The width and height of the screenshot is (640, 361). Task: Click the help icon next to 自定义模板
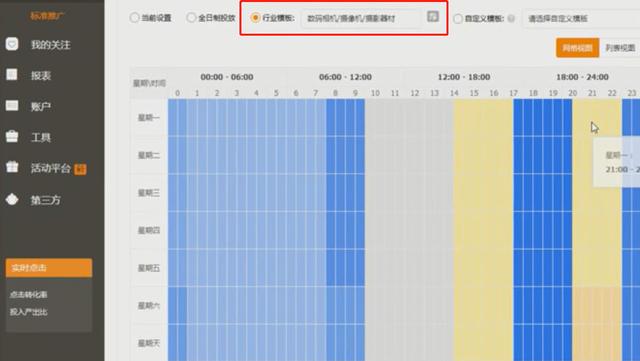511,18
